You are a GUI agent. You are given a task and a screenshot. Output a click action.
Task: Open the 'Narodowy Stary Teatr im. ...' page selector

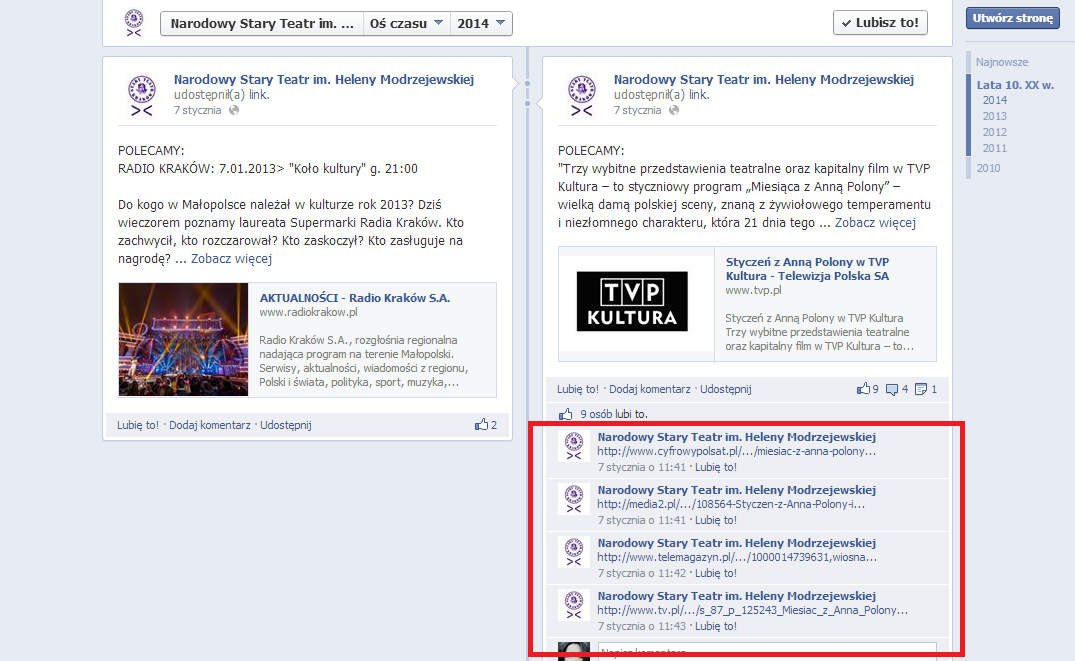[x=262, y=23]
